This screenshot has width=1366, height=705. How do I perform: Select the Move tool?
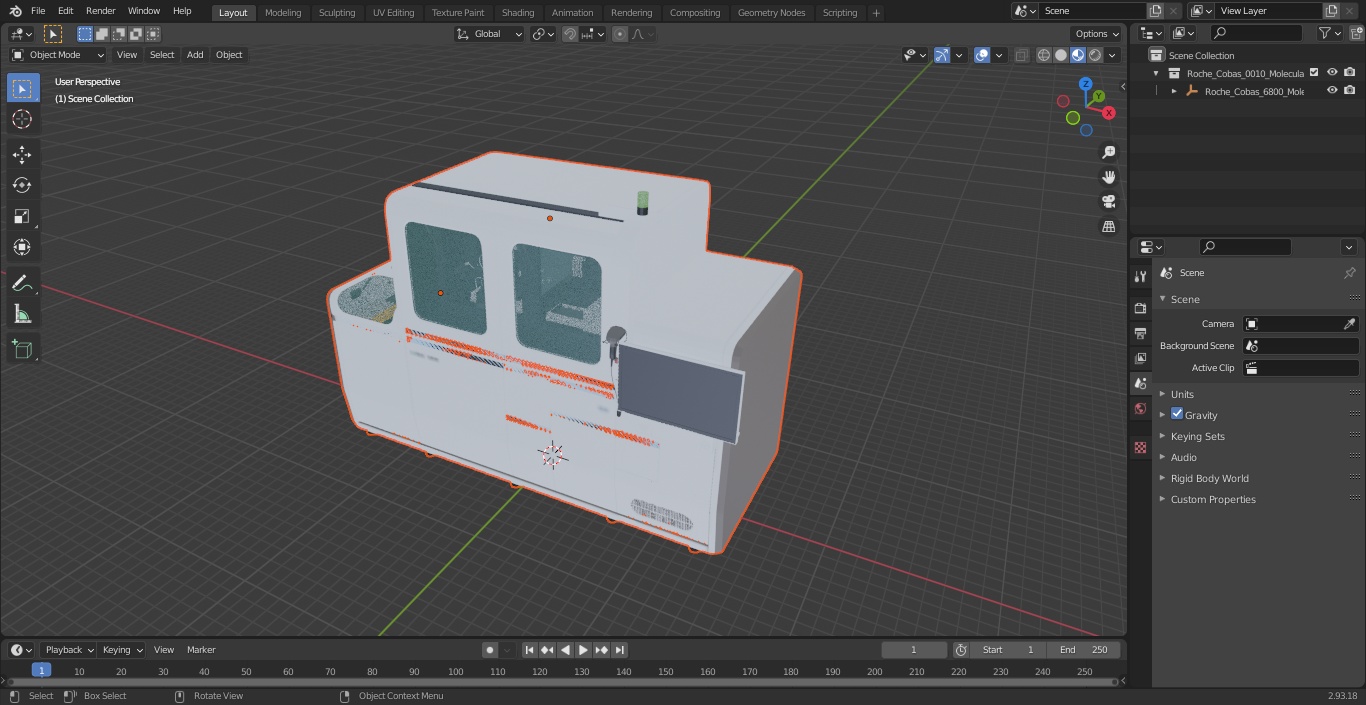point(22,154)
